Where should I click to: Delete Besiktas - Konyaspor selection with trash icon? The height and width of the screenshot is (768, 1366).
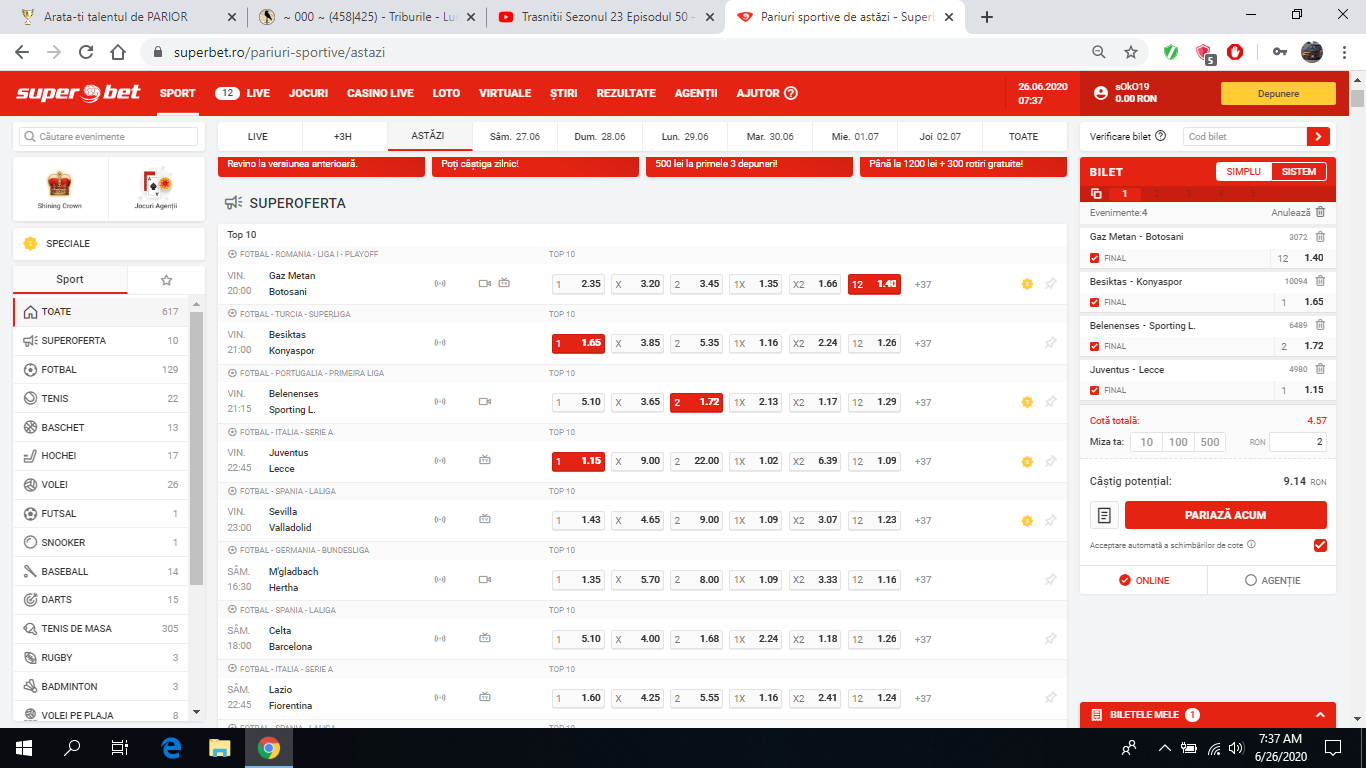[1320, 281]
